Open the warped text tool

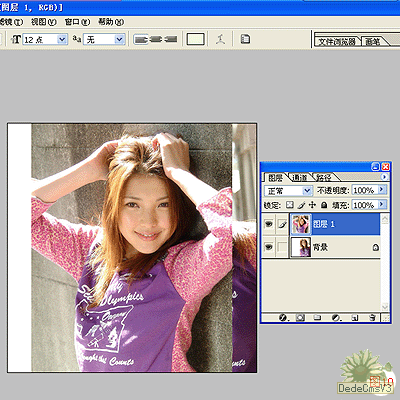click(x=220, y=39)
